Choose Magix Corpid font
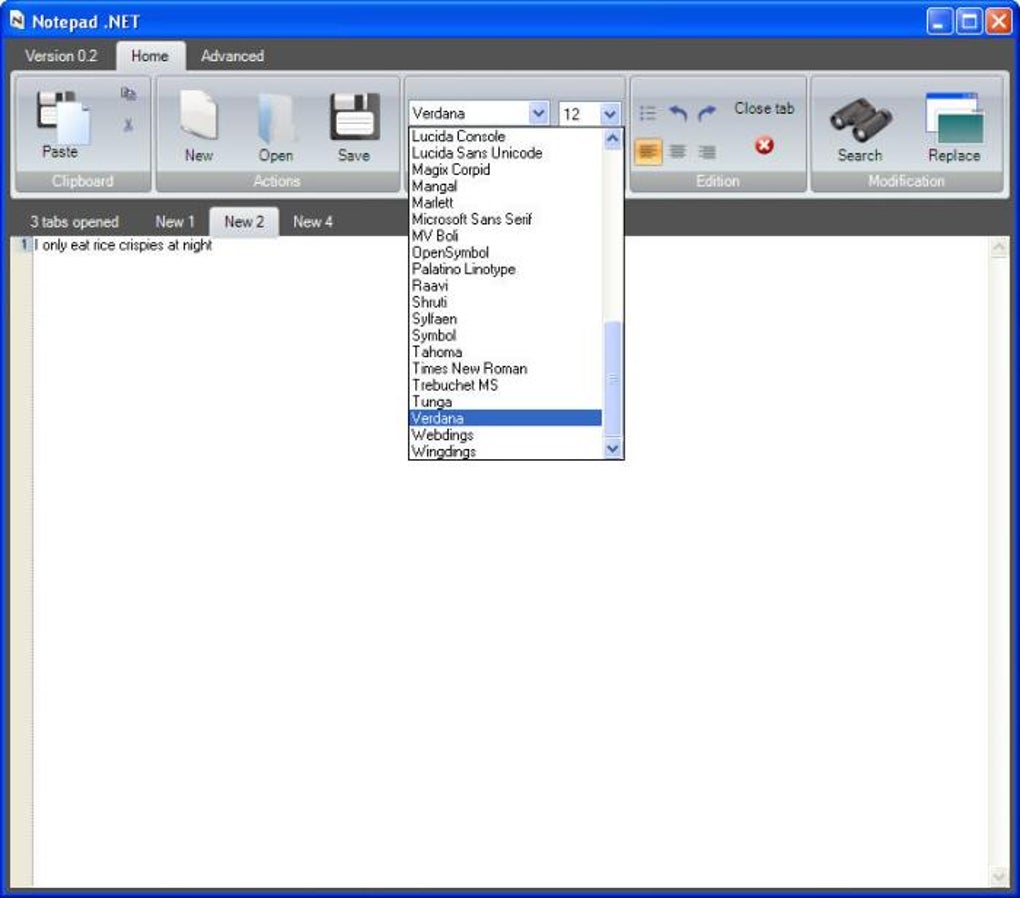1020x898 pixels. [x=505, y=169]
